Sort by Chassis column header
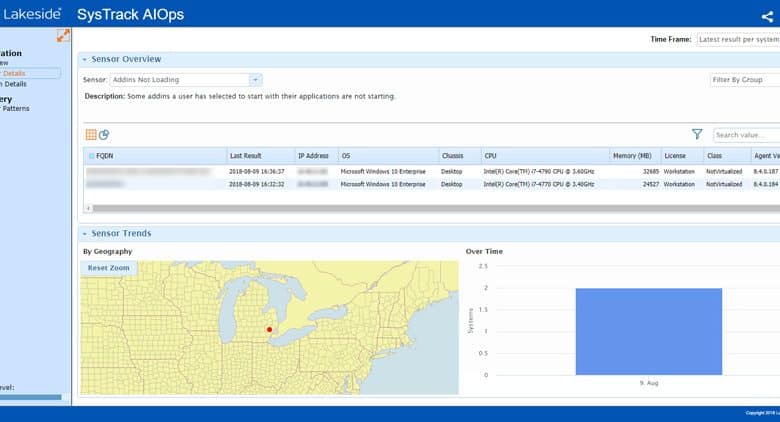The width and height of the screenshot is (780, 422). click(x=460, y=156)
